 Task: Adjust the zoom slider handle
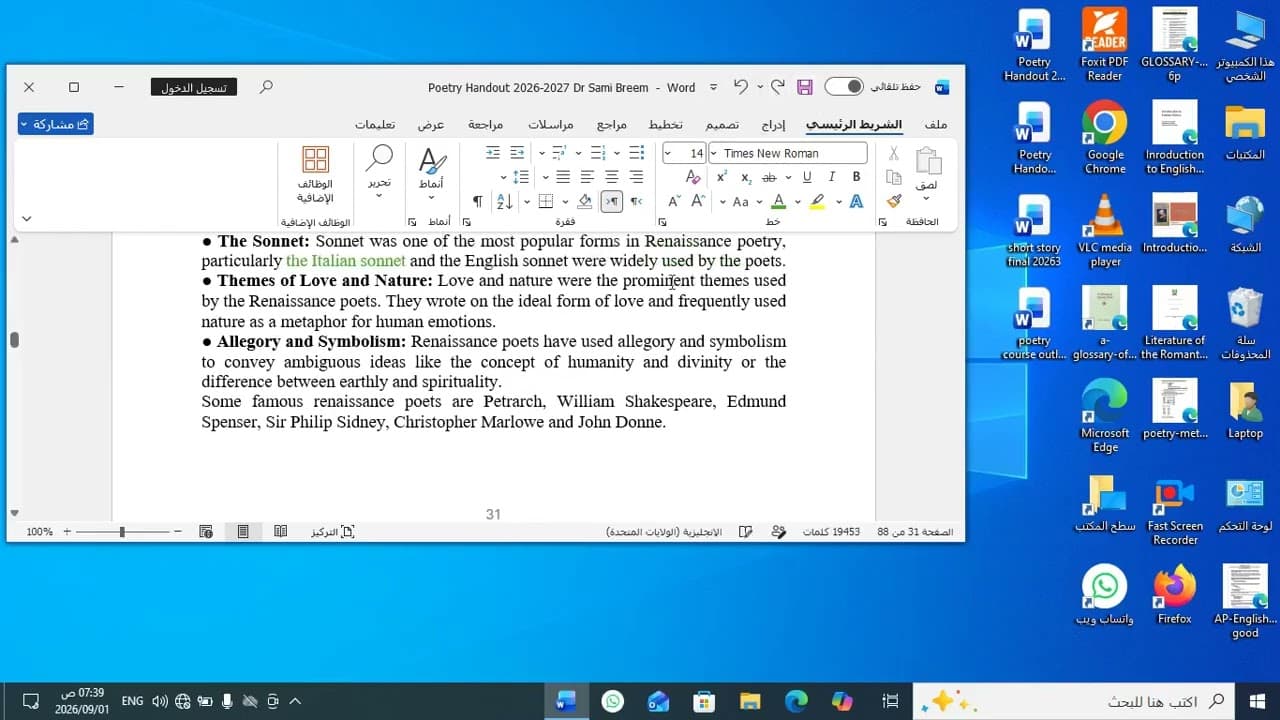click(122, 532)
